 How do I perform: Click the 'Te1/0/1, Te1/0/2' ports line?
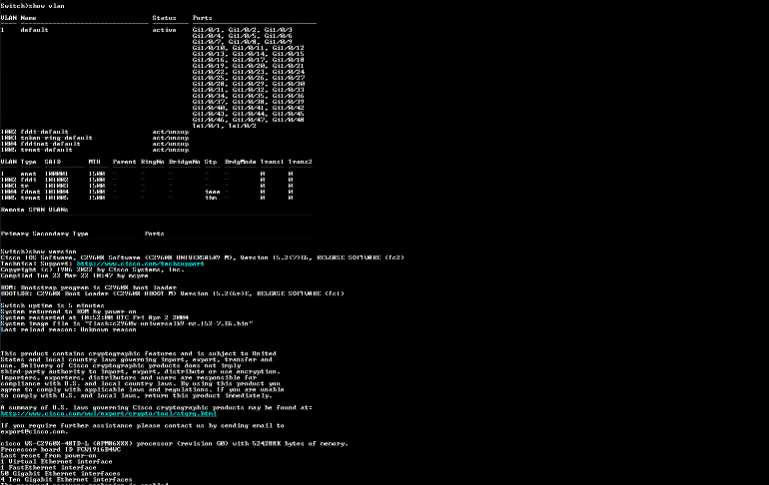[x=225, y=126]
